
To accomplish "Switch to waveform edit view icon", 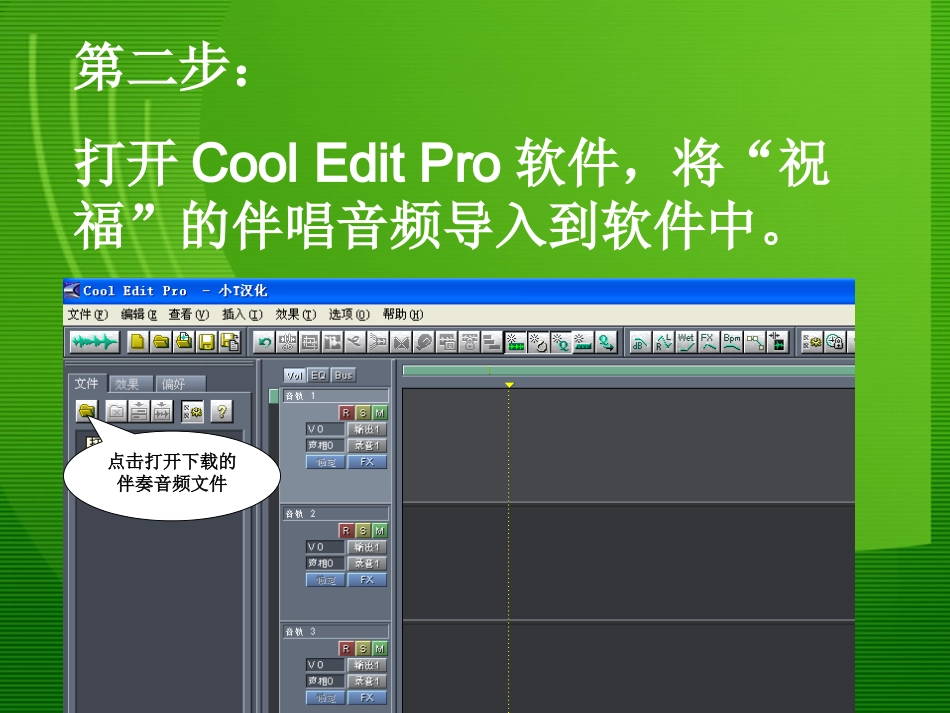I will [94, 342].
